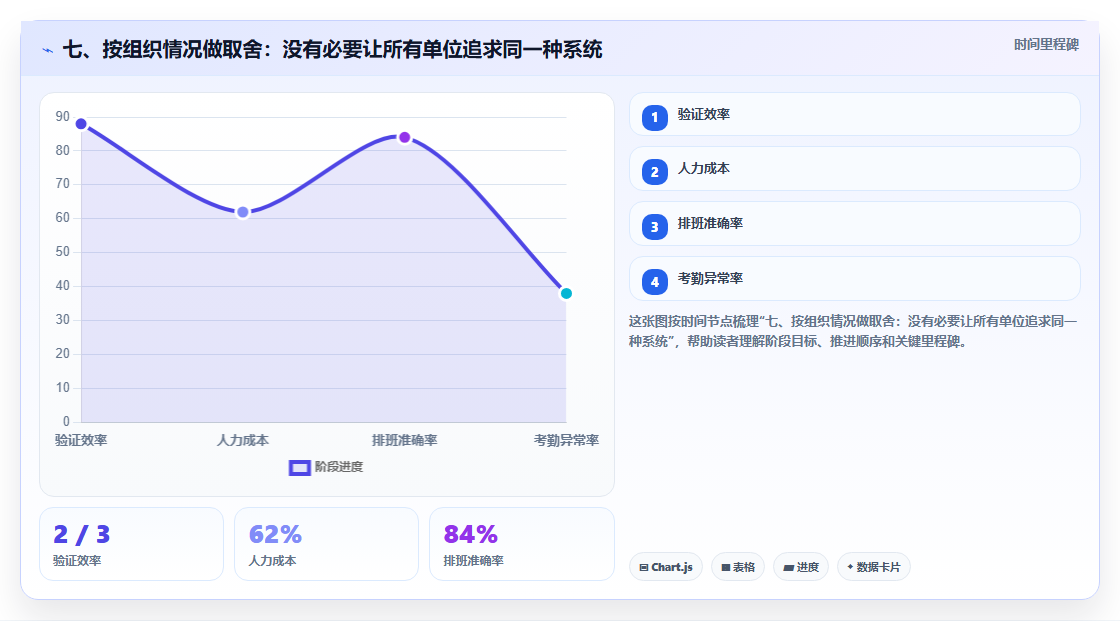1120x621 pixels.
Task: Click the 表格 tag
Action: [x=738, y=567]
